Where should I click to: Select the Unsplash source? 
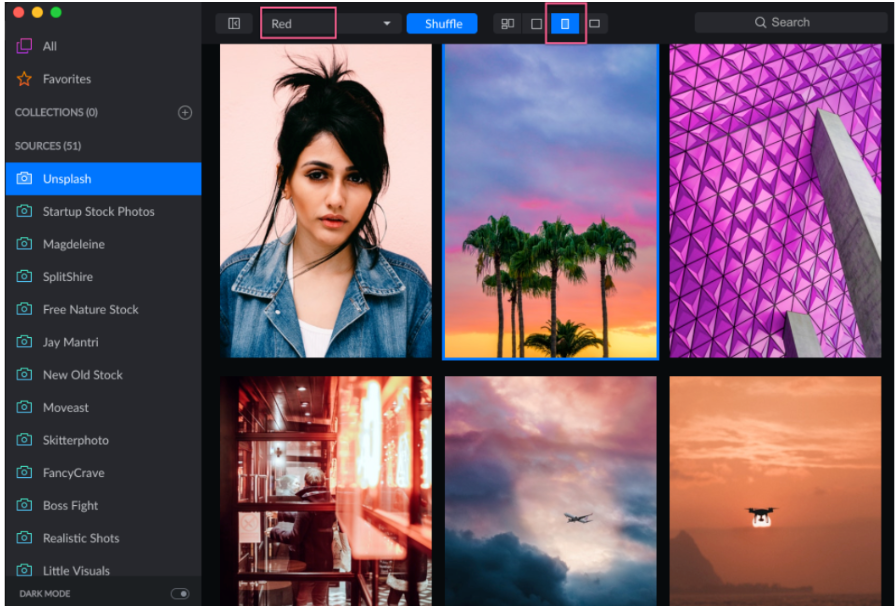(66, 179)
